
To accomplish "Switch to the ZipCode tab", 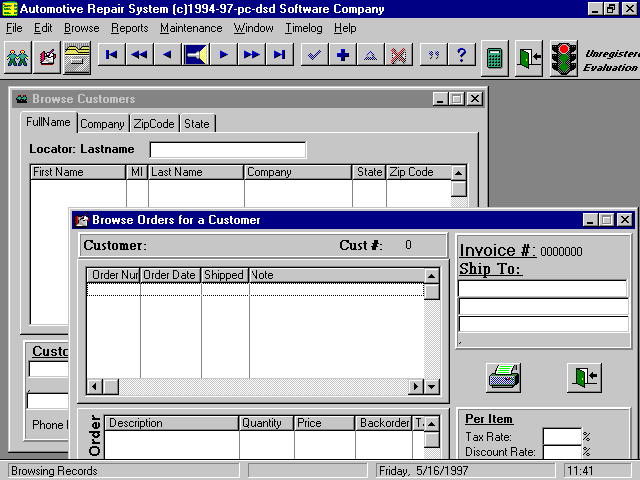I will (x=154, y=124).
